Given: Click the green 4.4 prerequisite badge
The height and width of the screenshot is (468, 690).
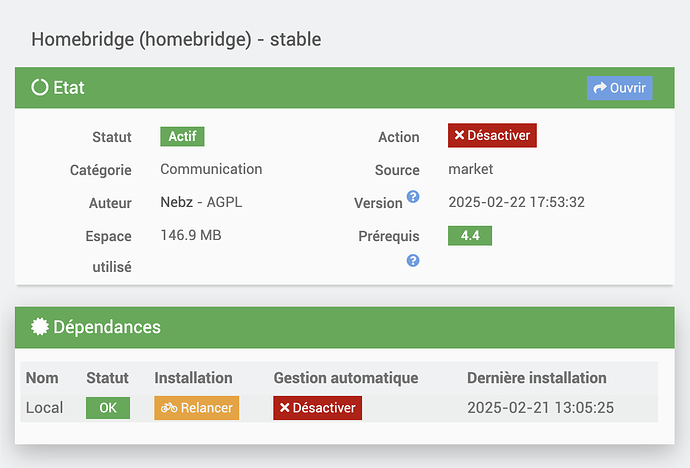Looking at the screenshot, I should coord(469,236).
